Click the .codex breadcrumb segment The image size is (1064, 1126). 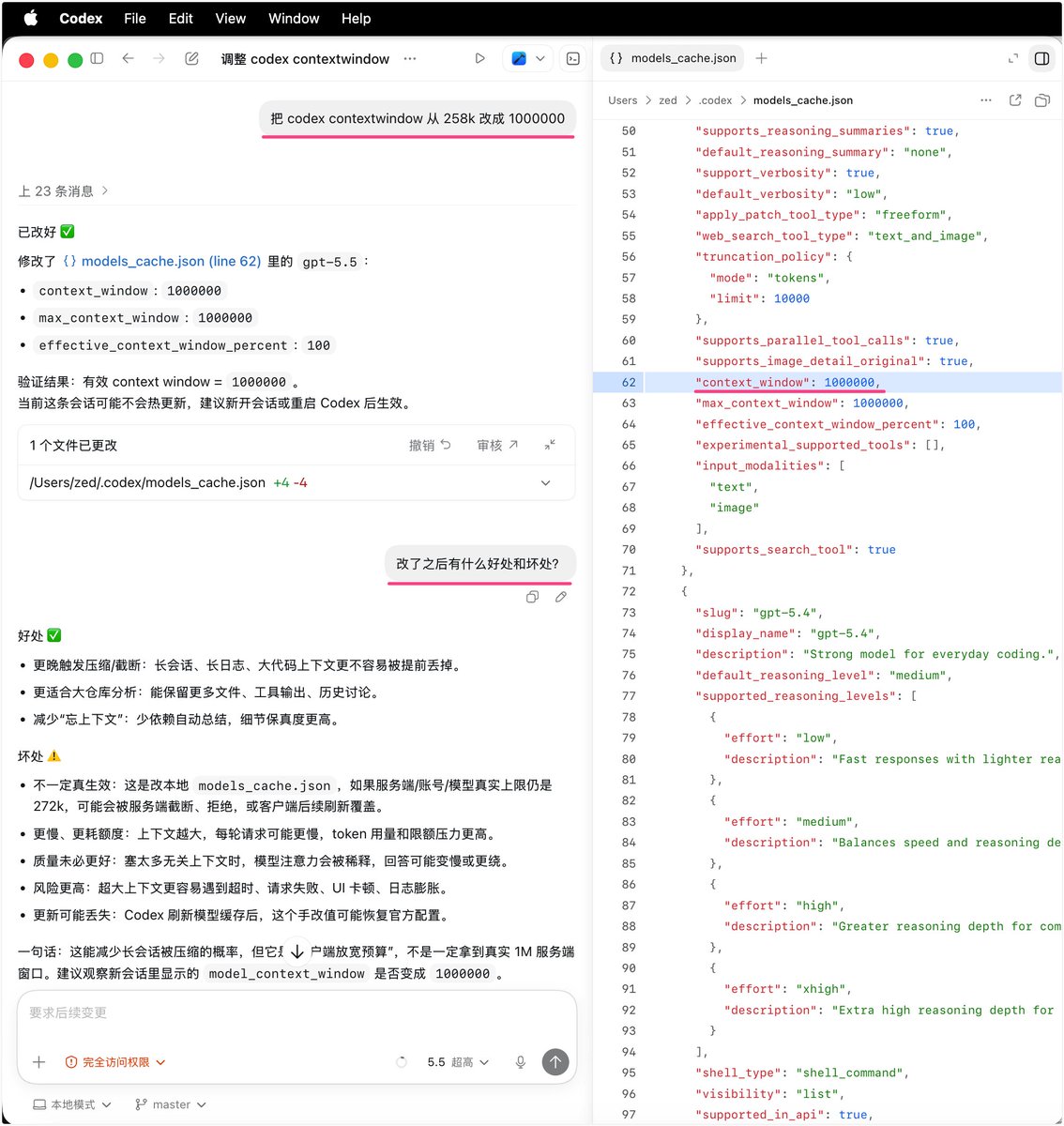[715, 100]
